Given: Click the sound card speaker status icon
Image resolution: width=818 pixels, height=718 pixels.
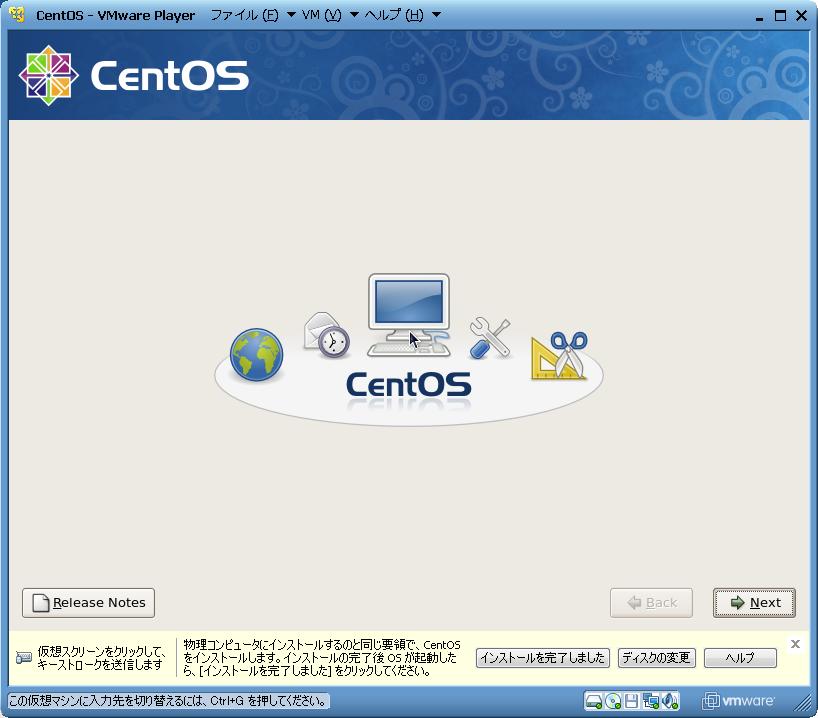Looking at the screenshot, I should click(x=670, y=700).
